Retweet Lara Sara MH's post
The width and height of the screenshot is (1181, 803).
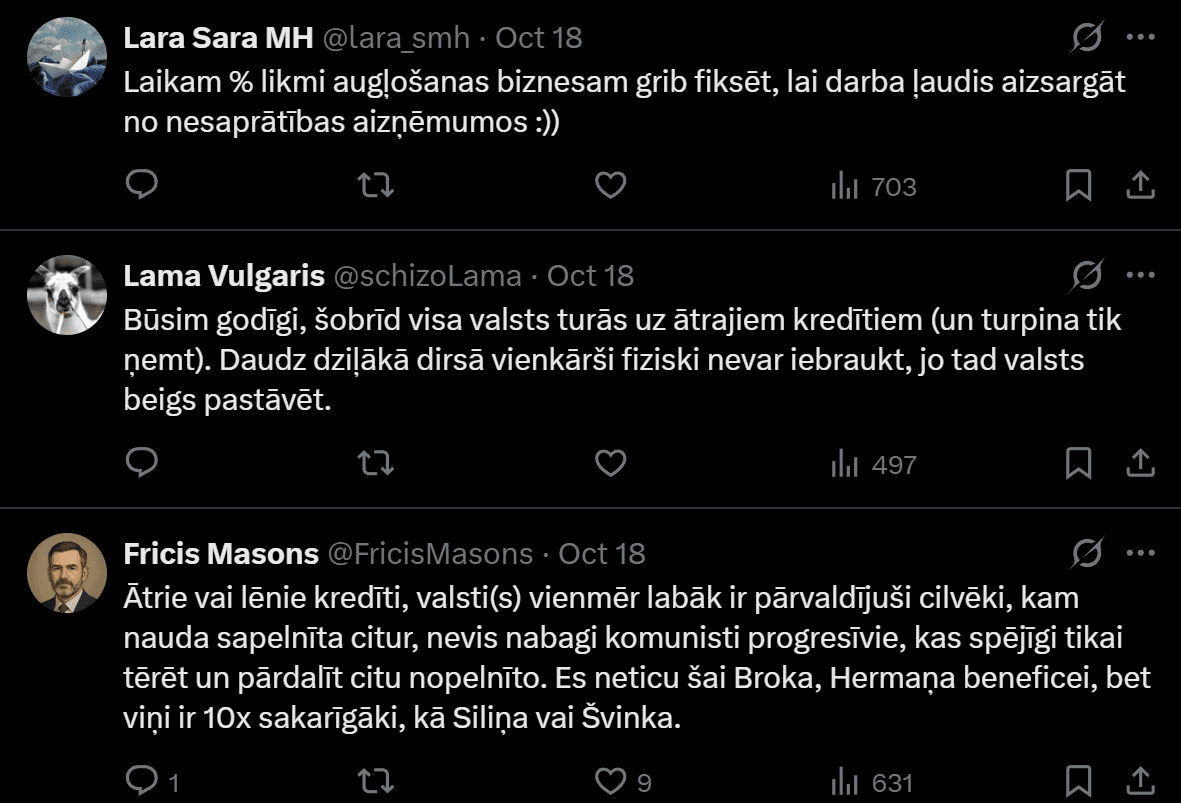(376, 186)
